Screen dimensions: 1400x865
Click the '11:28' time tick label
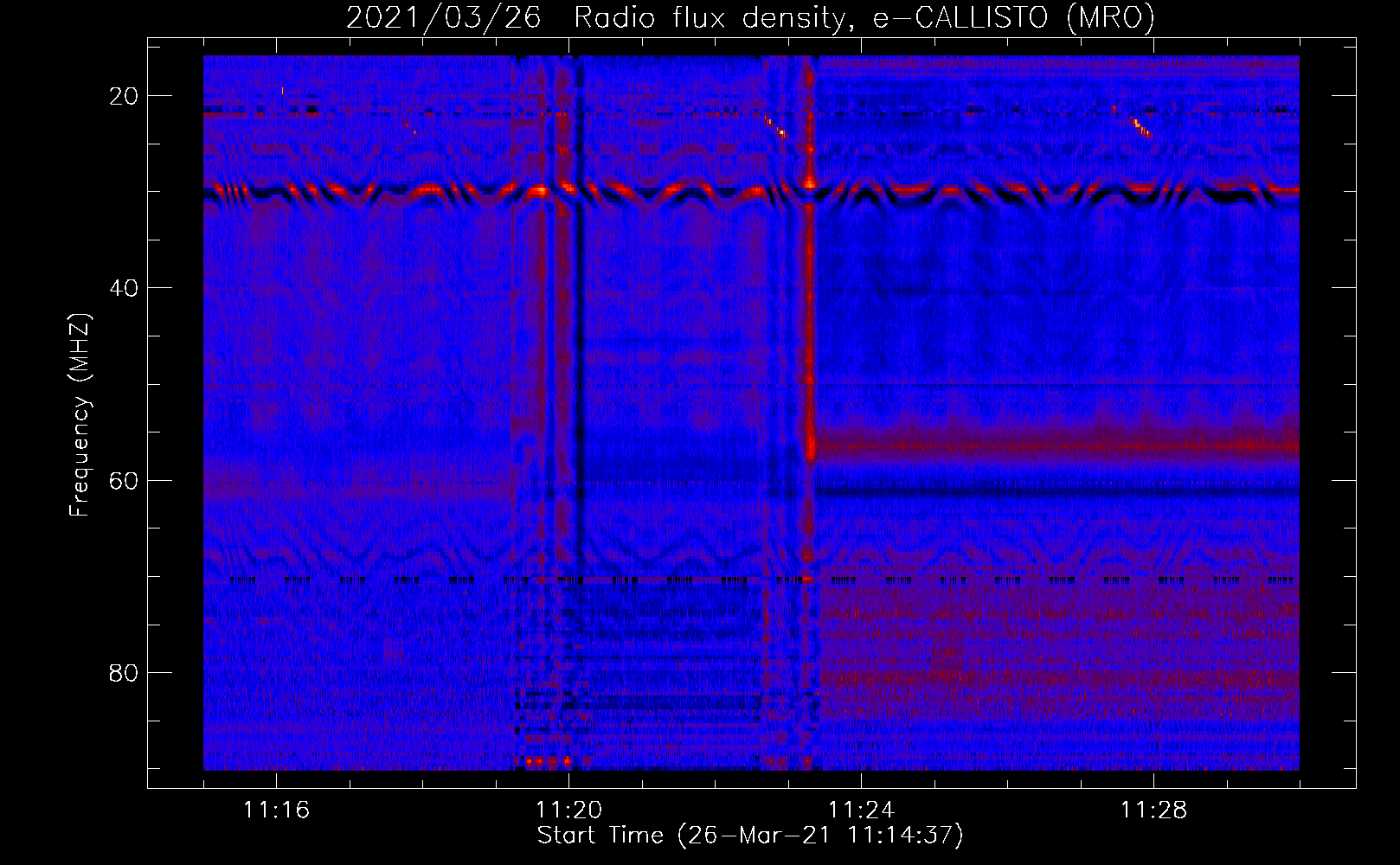pos(1153,810)
